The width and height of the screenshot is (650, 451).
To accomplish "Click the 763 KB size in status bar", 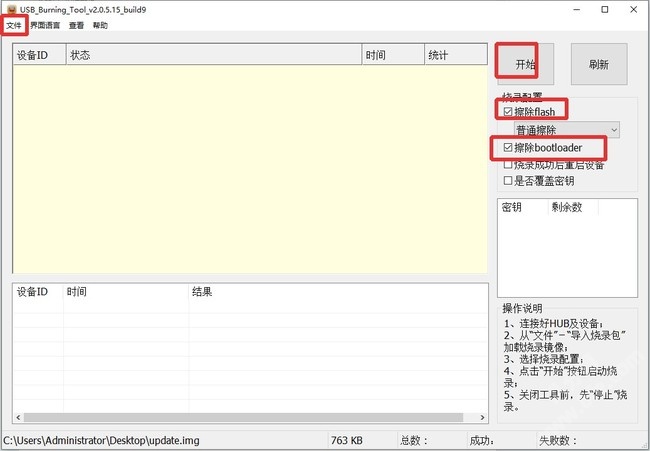I will [347, 440].
